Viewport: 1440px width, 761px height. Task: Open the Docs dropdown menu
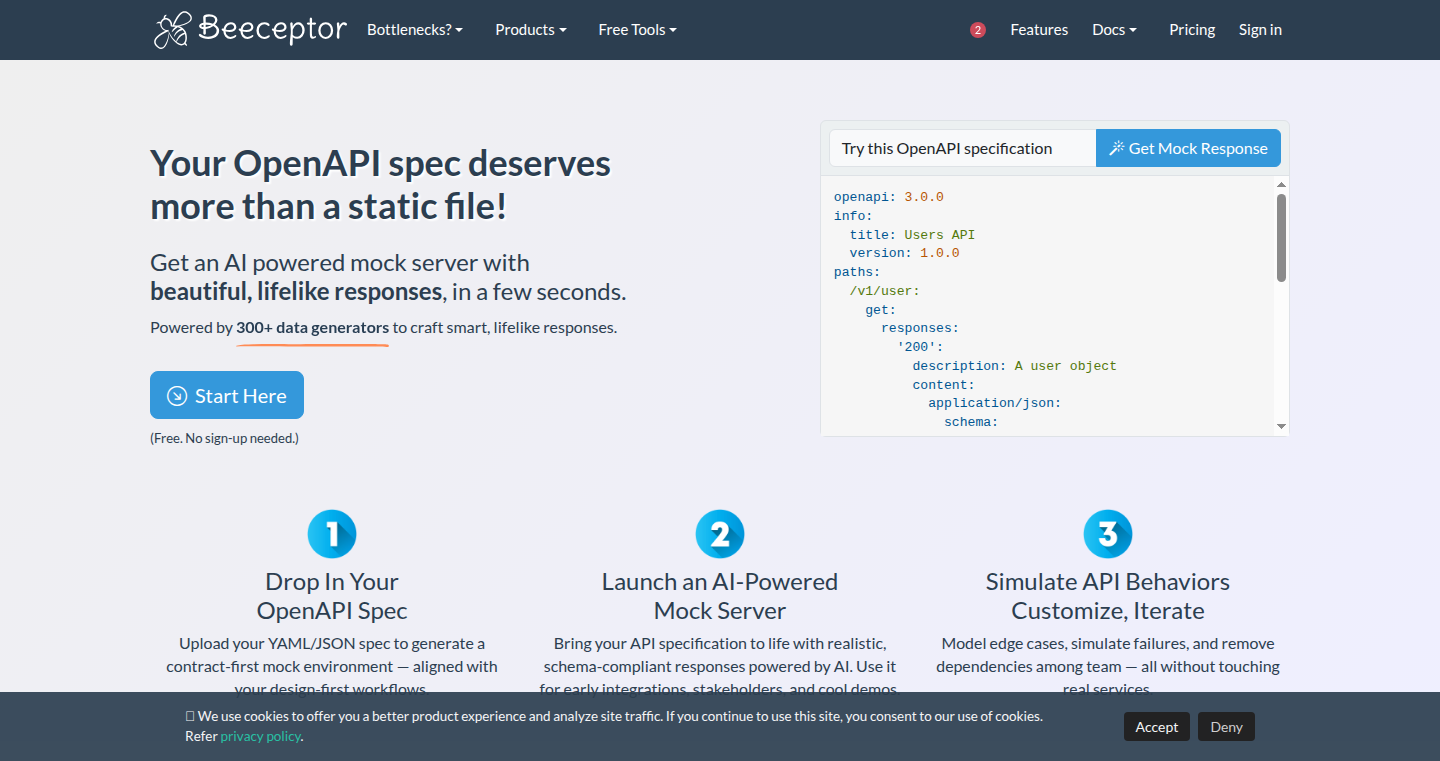click(x=1114, y=30)
